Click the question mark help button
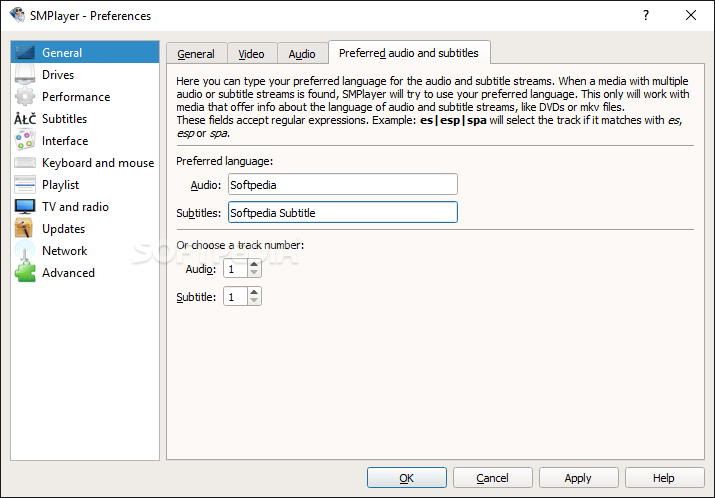 click(x=646, y=15)
